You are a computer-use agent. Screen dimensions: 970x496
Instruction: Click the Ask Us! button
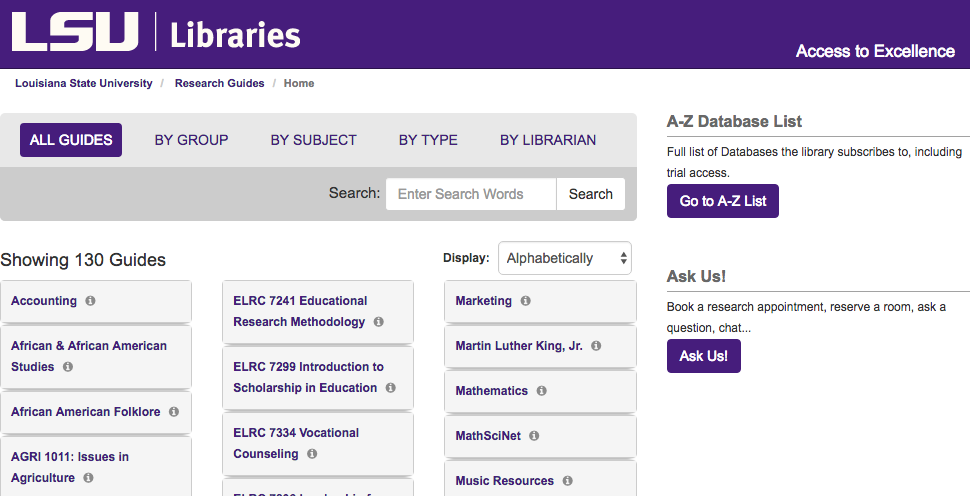(703, 356)
